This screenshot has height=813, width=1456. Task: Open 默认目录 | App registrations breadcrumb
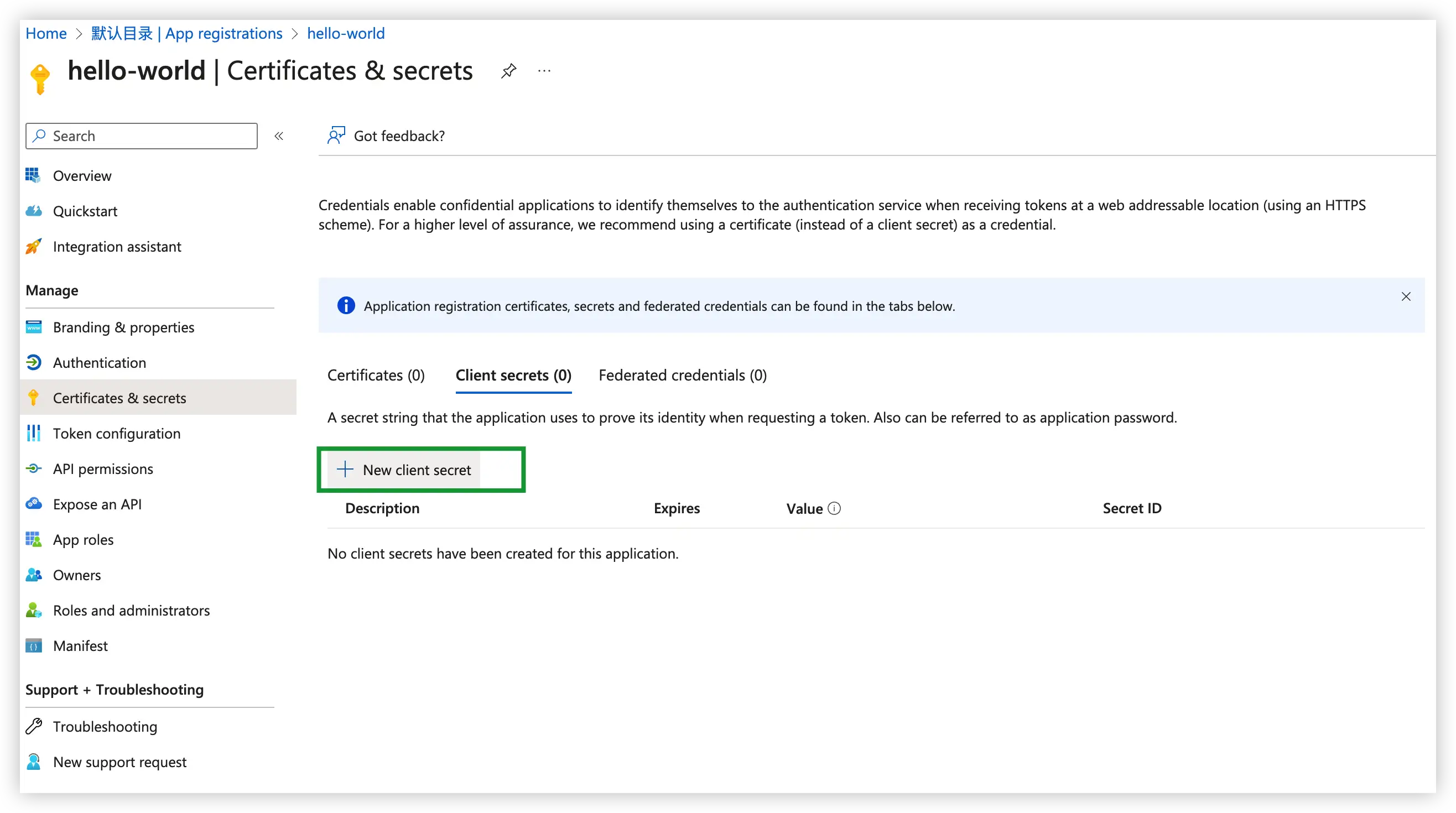click(x=186, y=33)
